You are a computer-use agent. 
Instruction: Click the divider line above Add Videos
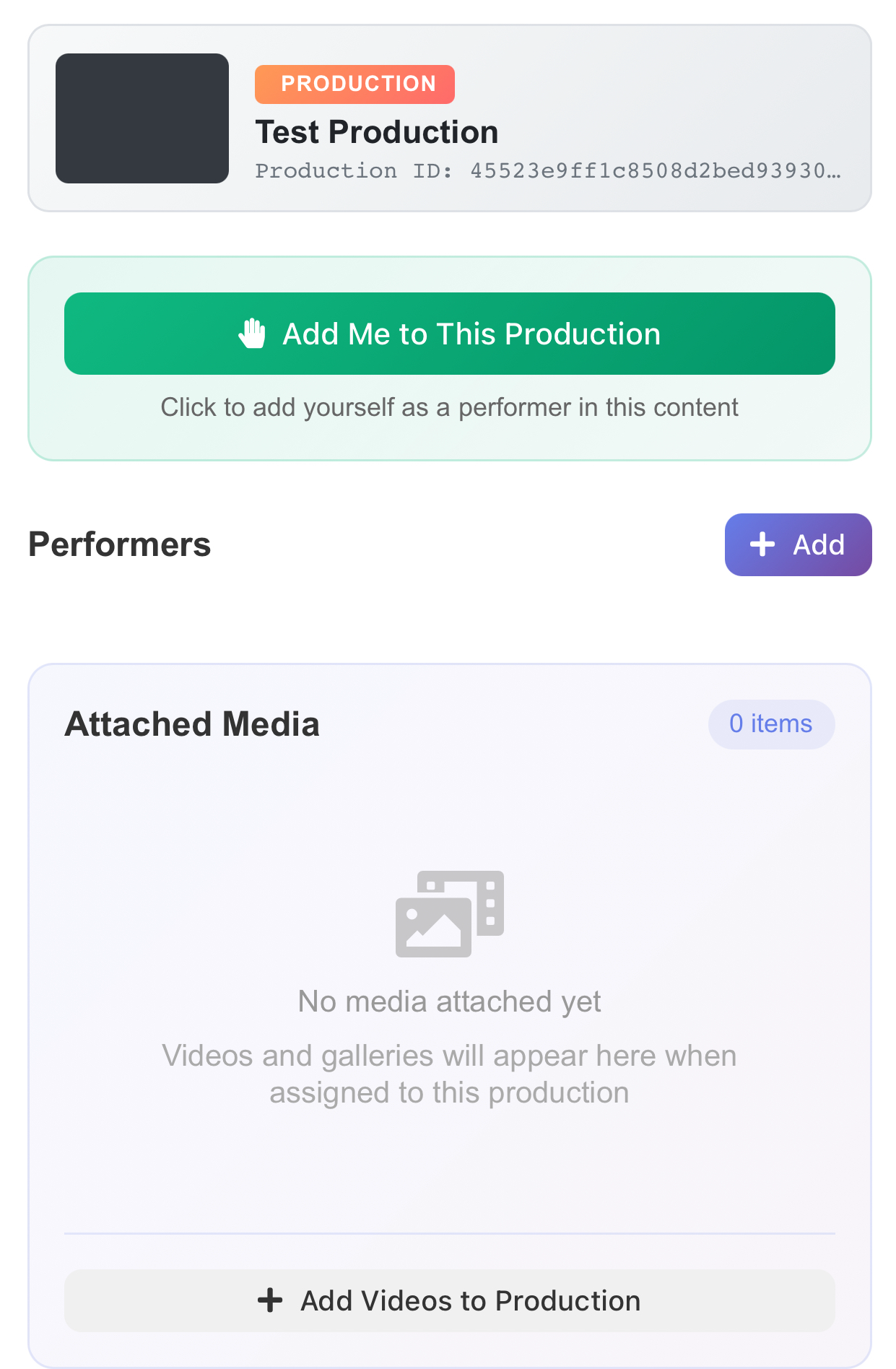click(449, 1233)
